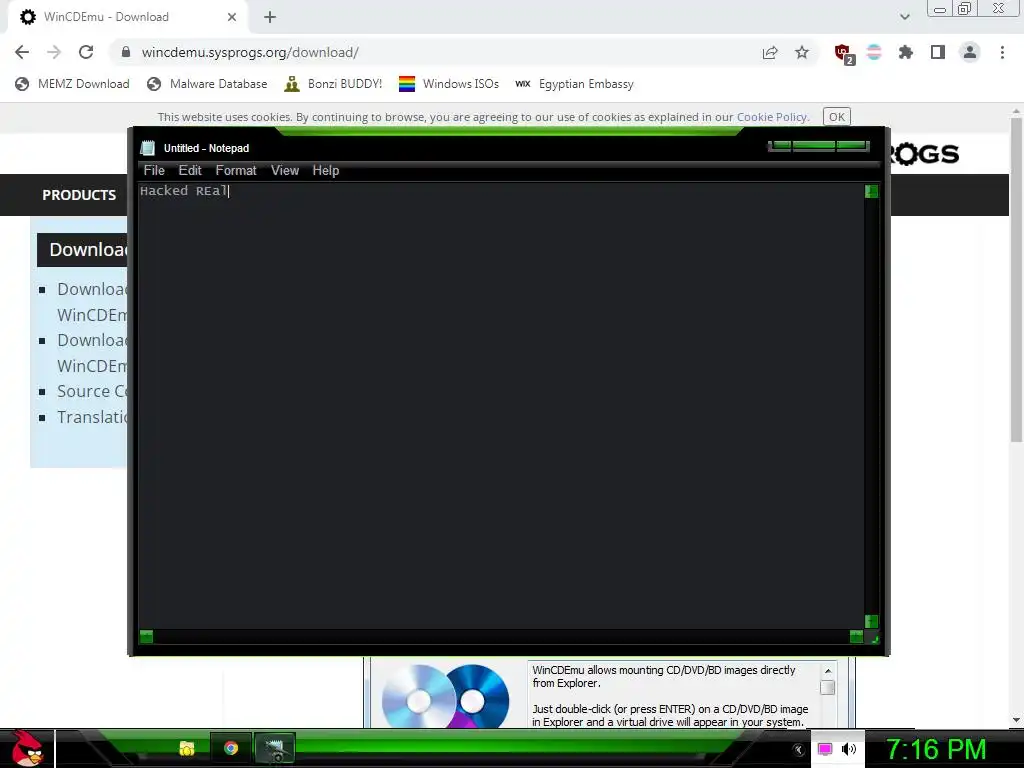The image size is (1024, 768).
Task: Click PRODUCTS in site navigation
Action: coord(79,195)
